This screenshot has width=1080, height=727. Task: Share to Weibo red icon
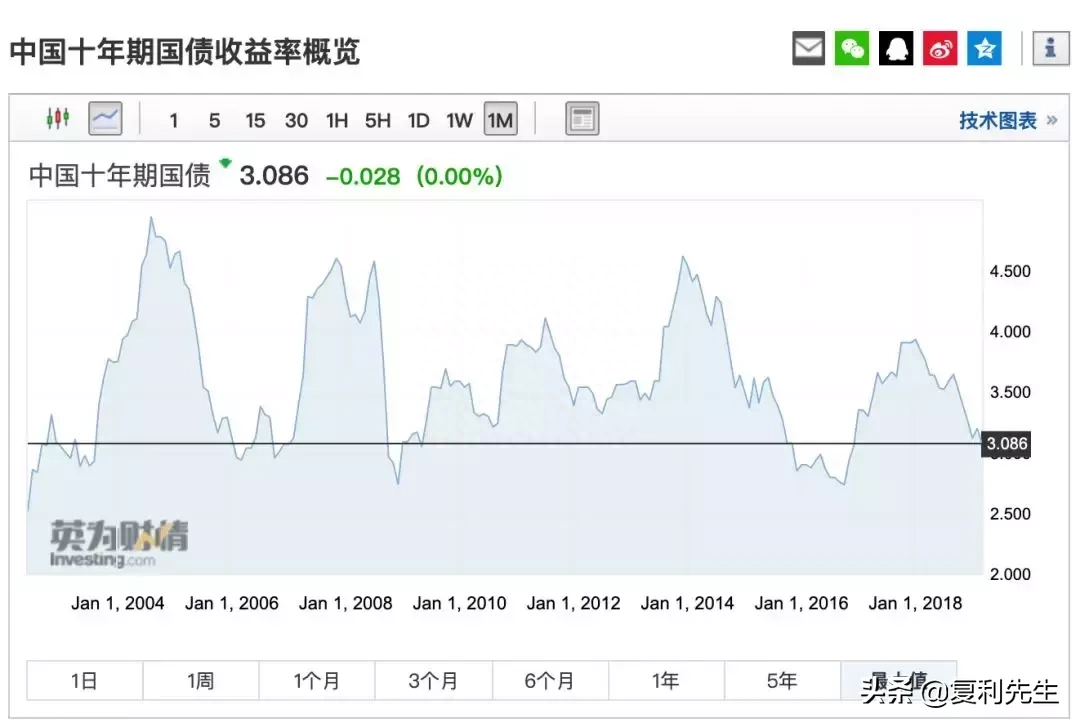click(x=940, y=48)
